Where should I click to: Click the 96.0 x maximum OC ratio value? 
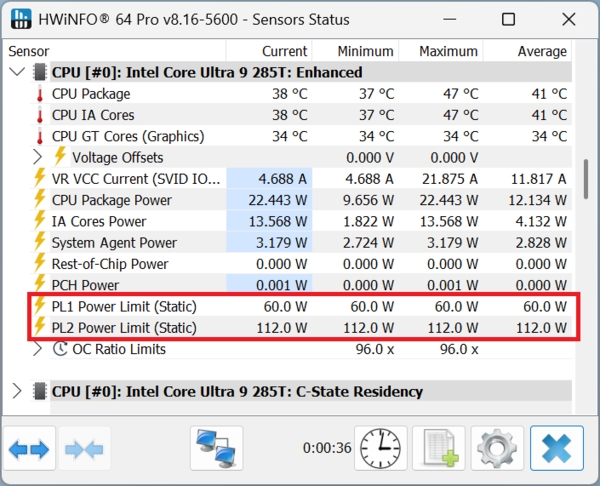459,349
